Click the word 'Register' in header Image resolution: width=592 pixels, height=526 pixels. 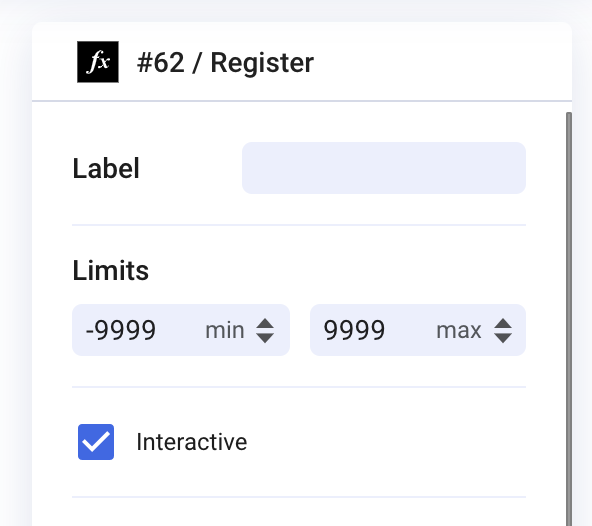[262, 63]
